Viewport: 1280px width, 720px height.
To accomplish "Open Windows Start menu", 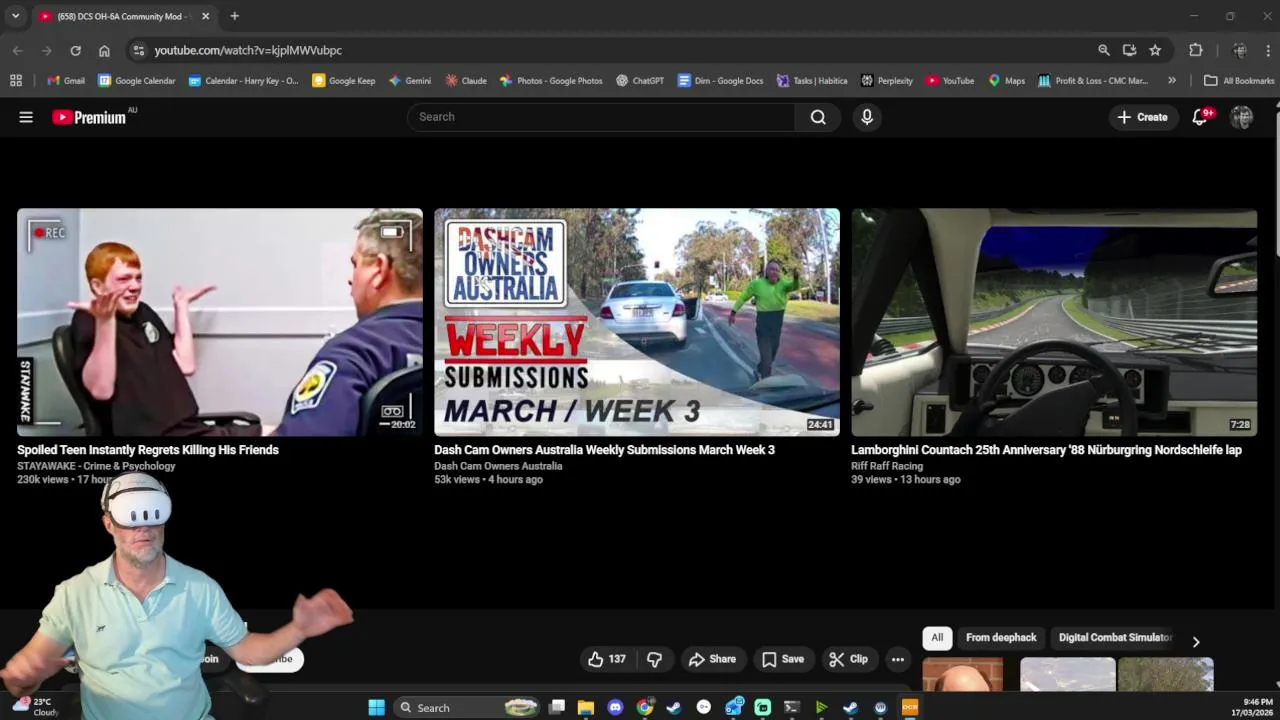I will [x=376, y=707].
